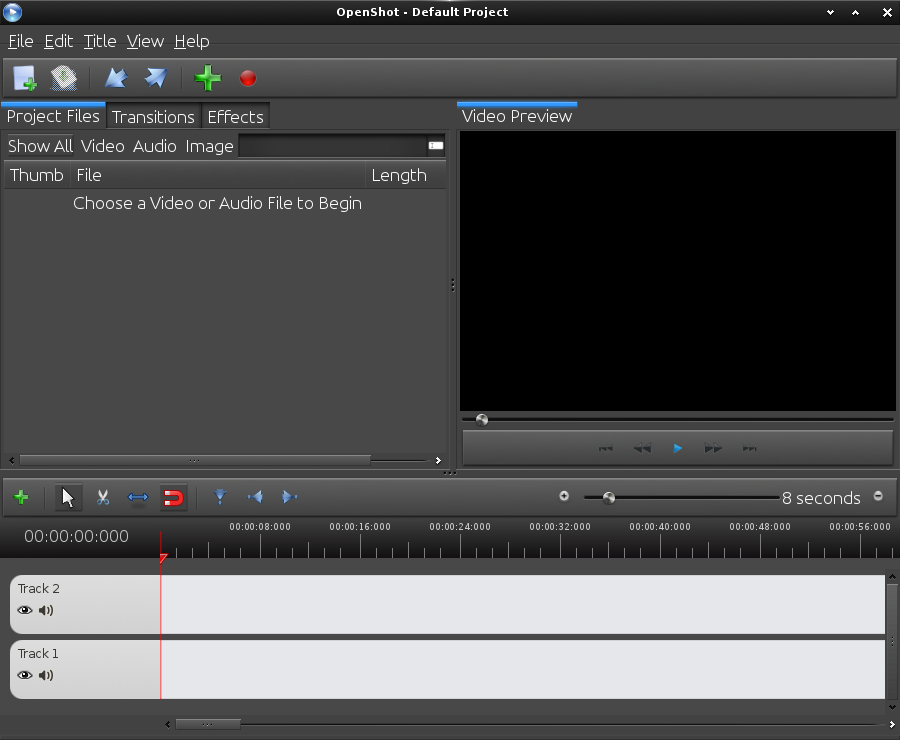
Task: Click the zoom out timeline minus icon
Action: click(x=878, y=496)
